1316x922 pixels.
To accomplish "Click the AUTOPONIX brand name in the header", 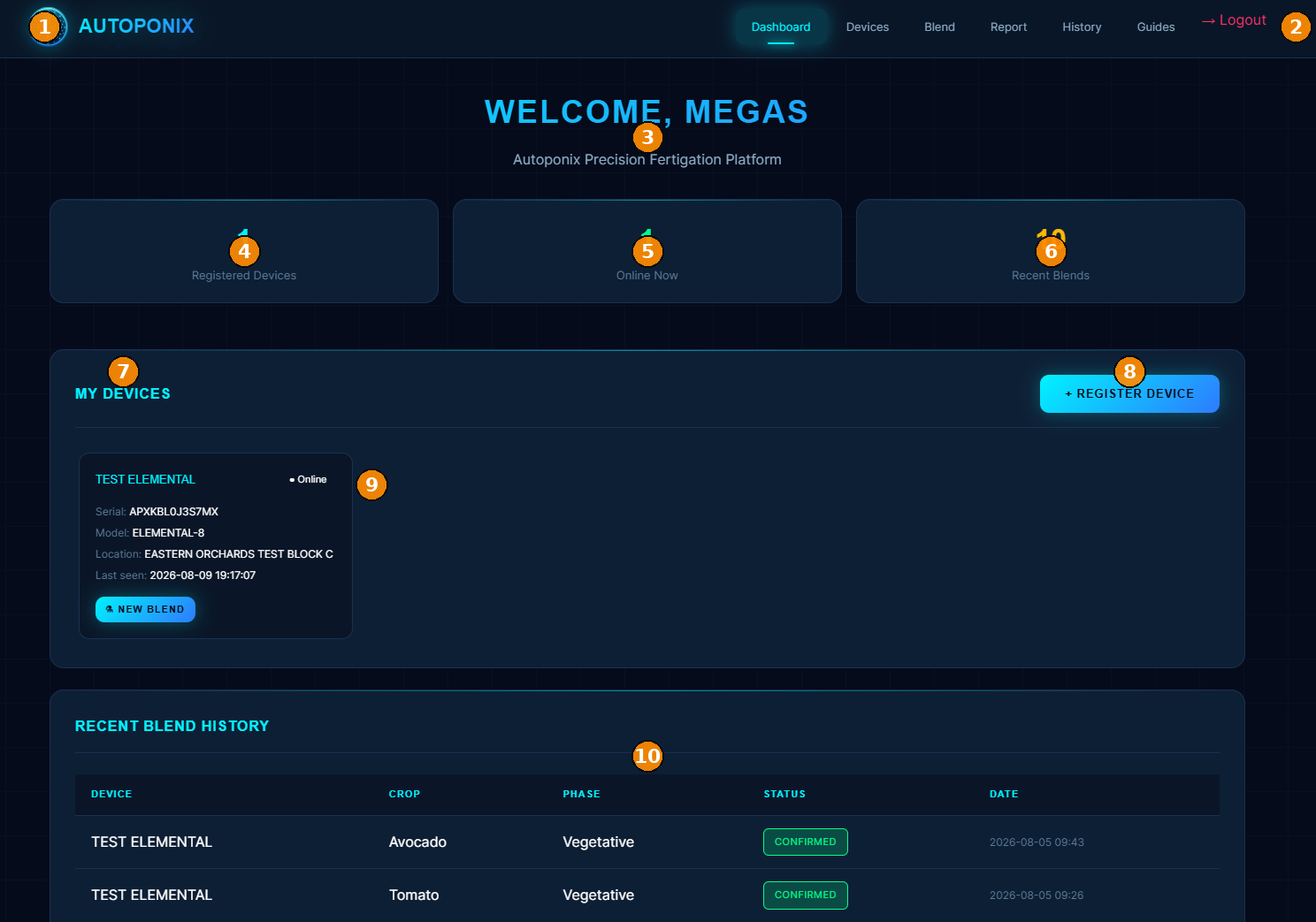I will (x=136, y=27).
